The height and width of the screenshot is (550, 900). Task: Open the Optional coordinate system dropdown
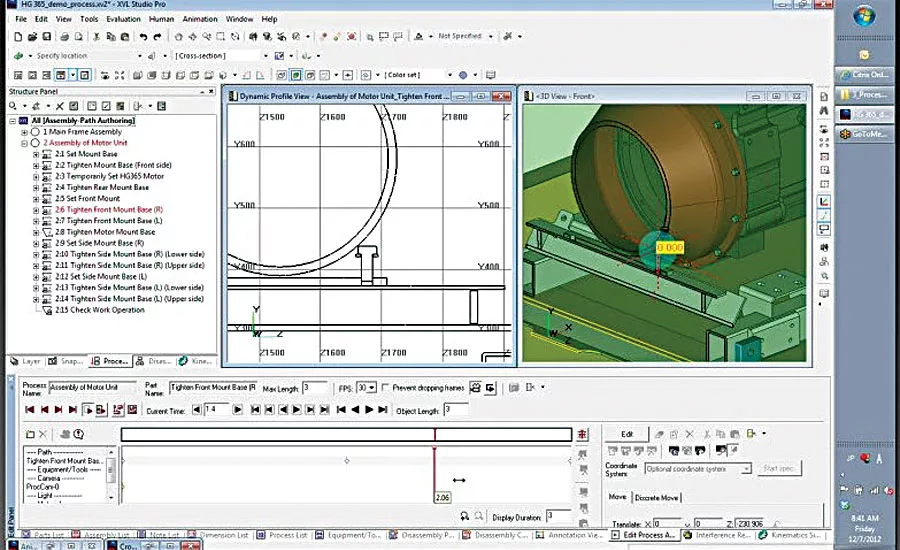[x=746, y=469]
